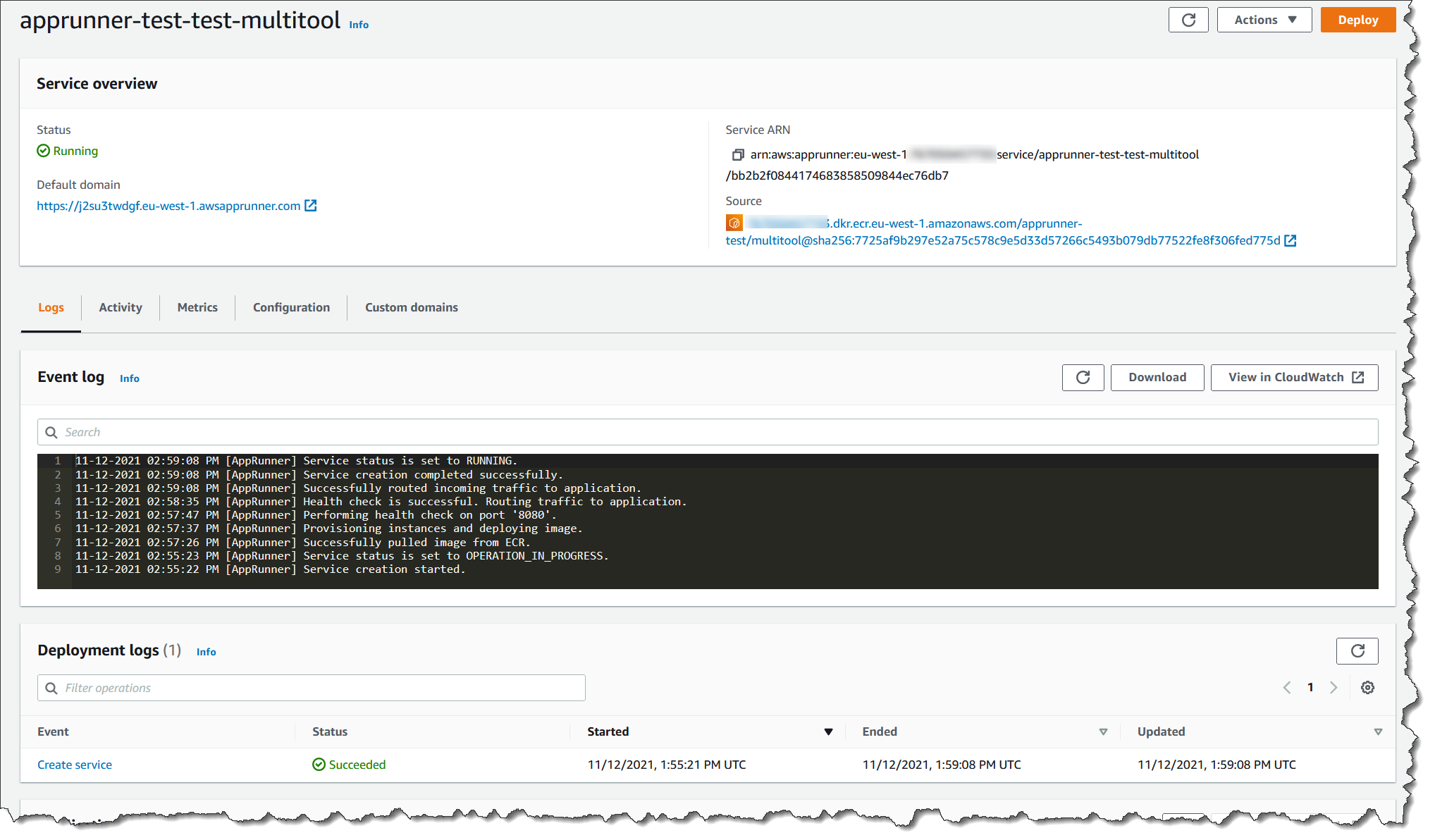Open the Actions dropdown menu
Viewport: 1435px width, 840px height.
[1264, 20]
